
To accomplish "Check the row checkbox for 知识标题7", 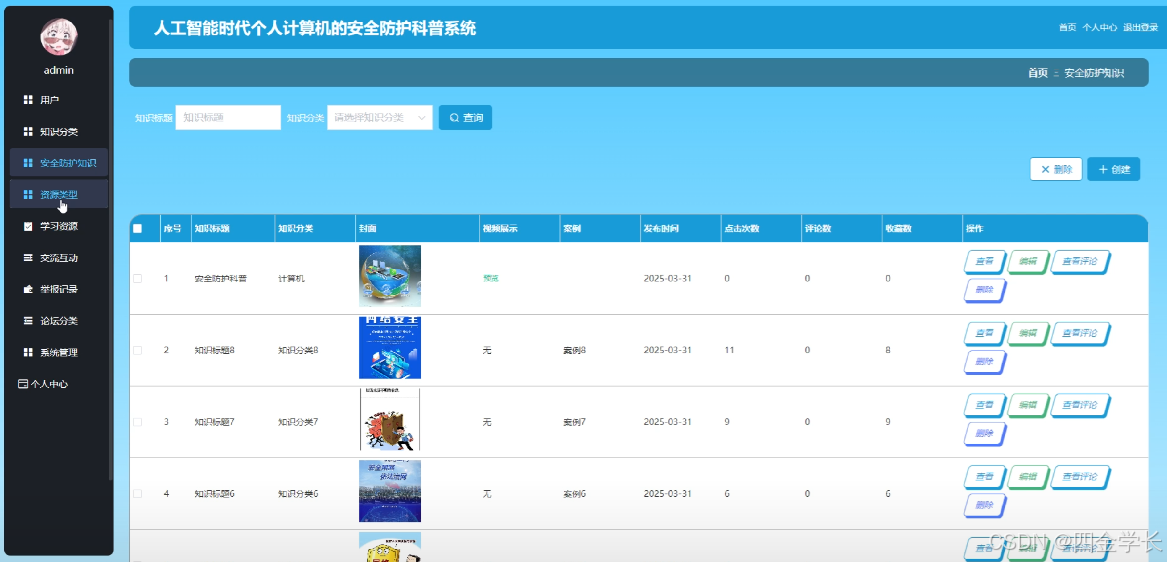I will [x=137, y=422].
